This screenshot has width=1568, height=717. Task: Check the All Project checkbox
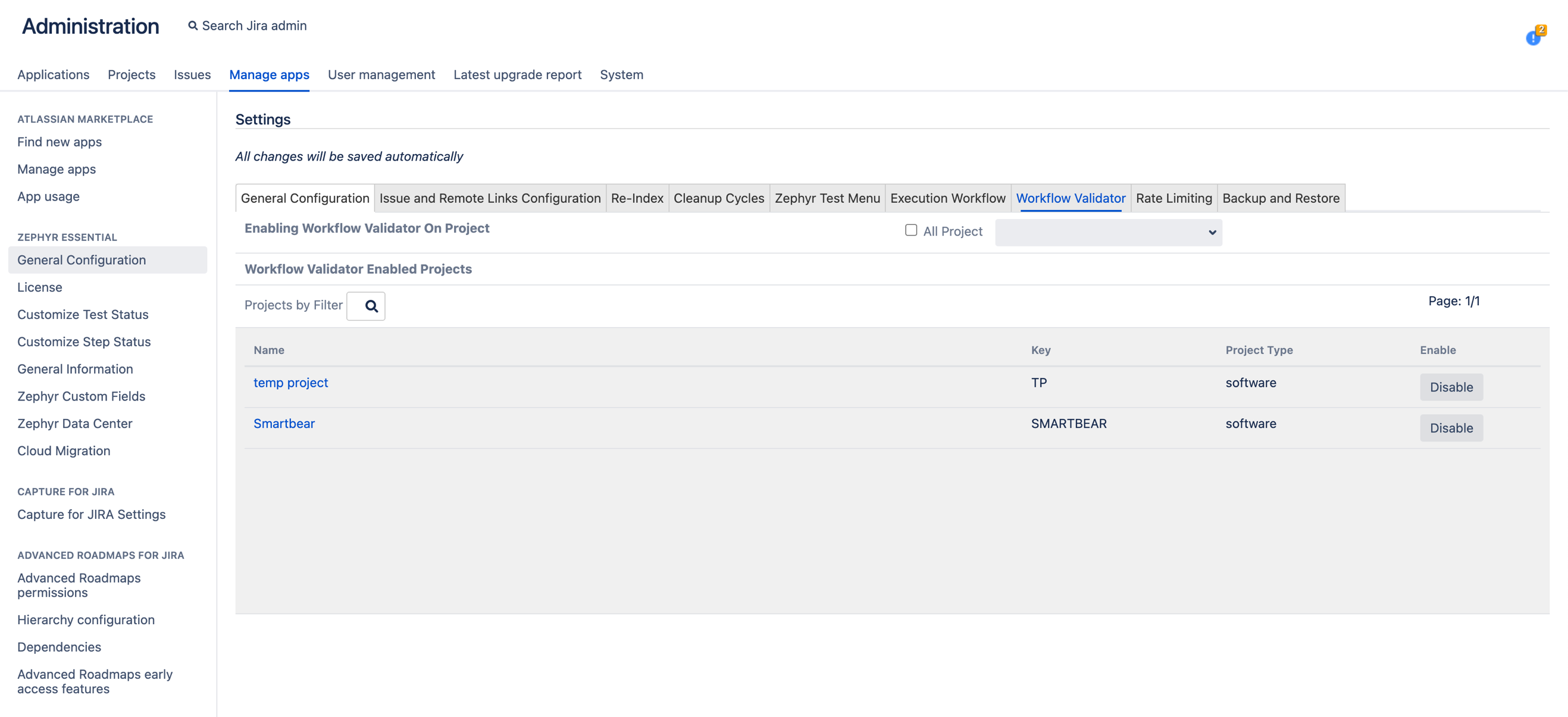[910, 230]
